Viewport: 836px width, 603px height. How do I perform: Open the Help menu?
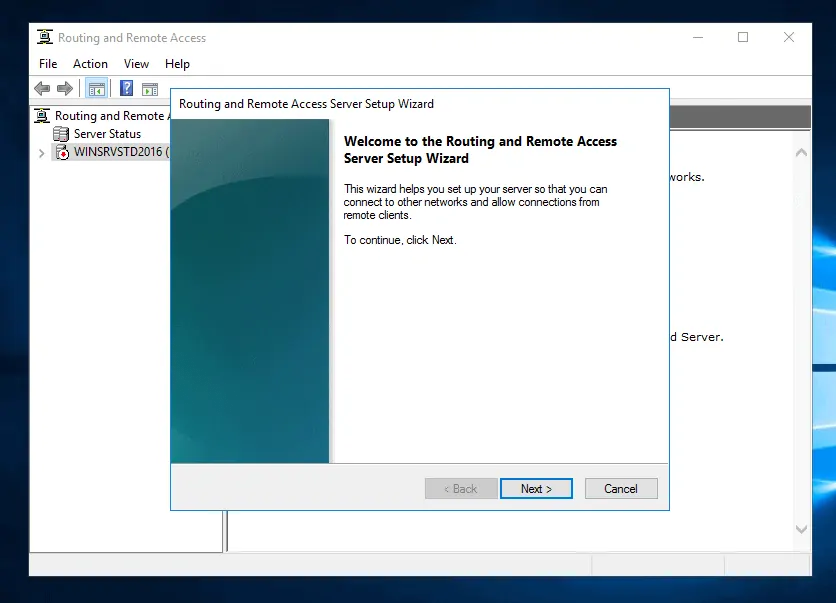(x=177, y=64)
